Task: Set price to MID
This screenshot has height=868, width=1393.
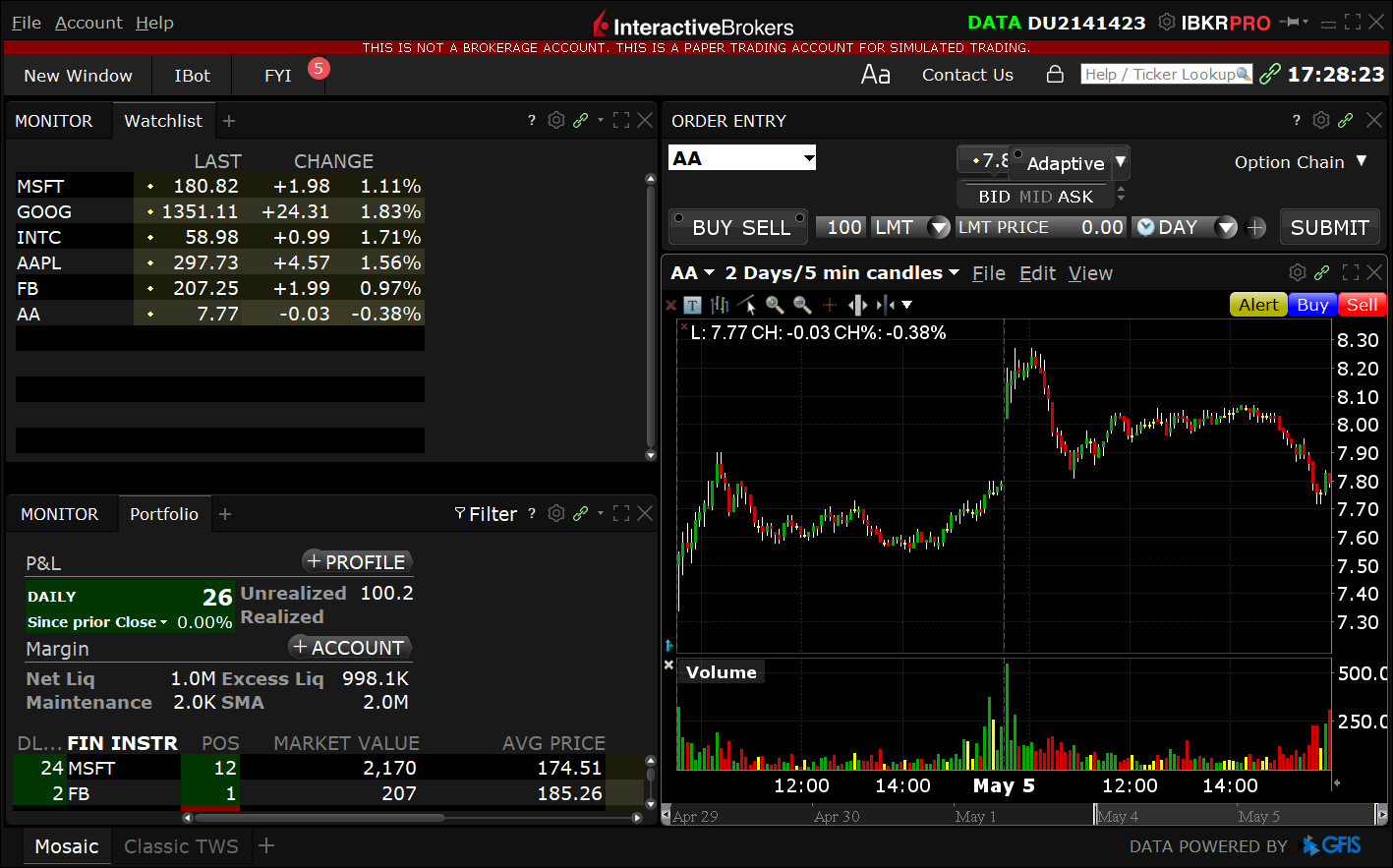Action: point(1035,197)
